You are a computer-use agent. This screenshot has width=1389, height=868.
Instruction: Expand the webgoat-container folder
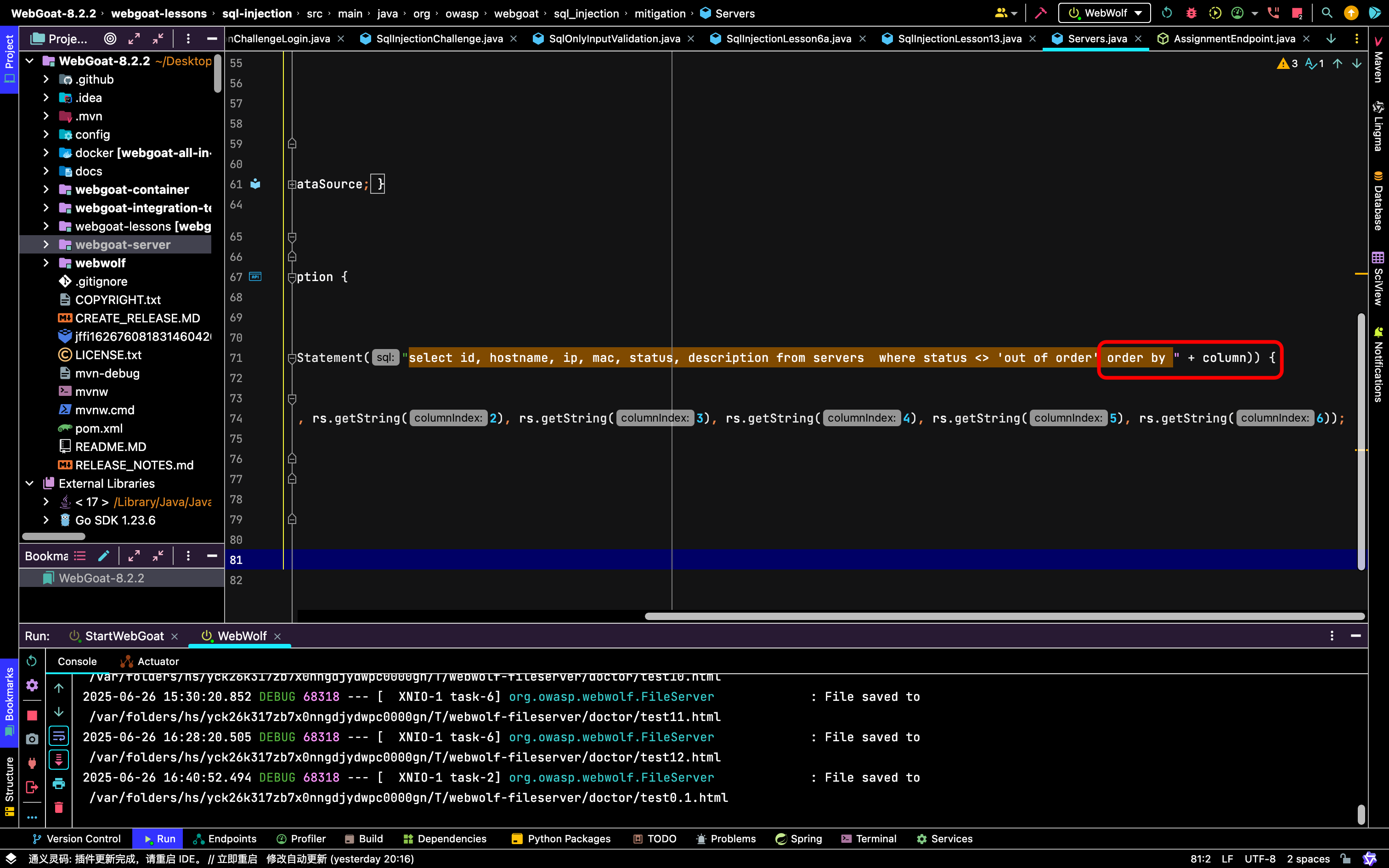(46, 189)
